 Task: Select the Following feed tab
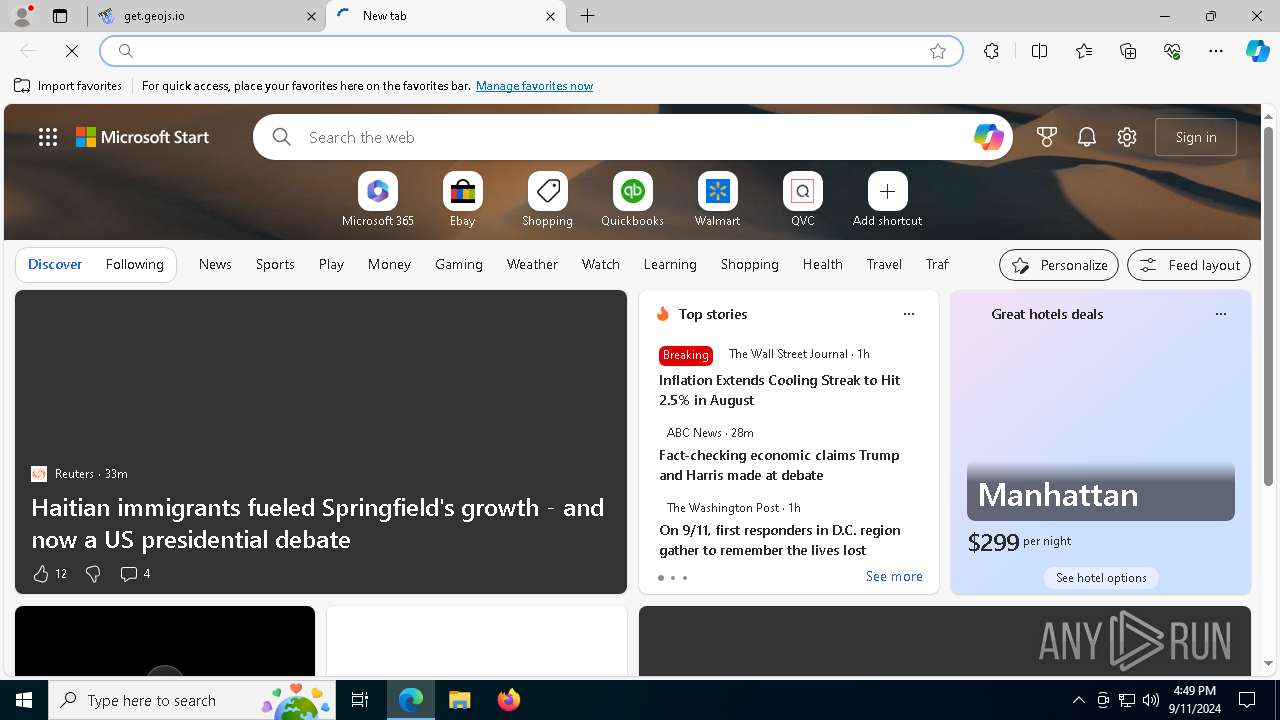[x=135, y=264]
